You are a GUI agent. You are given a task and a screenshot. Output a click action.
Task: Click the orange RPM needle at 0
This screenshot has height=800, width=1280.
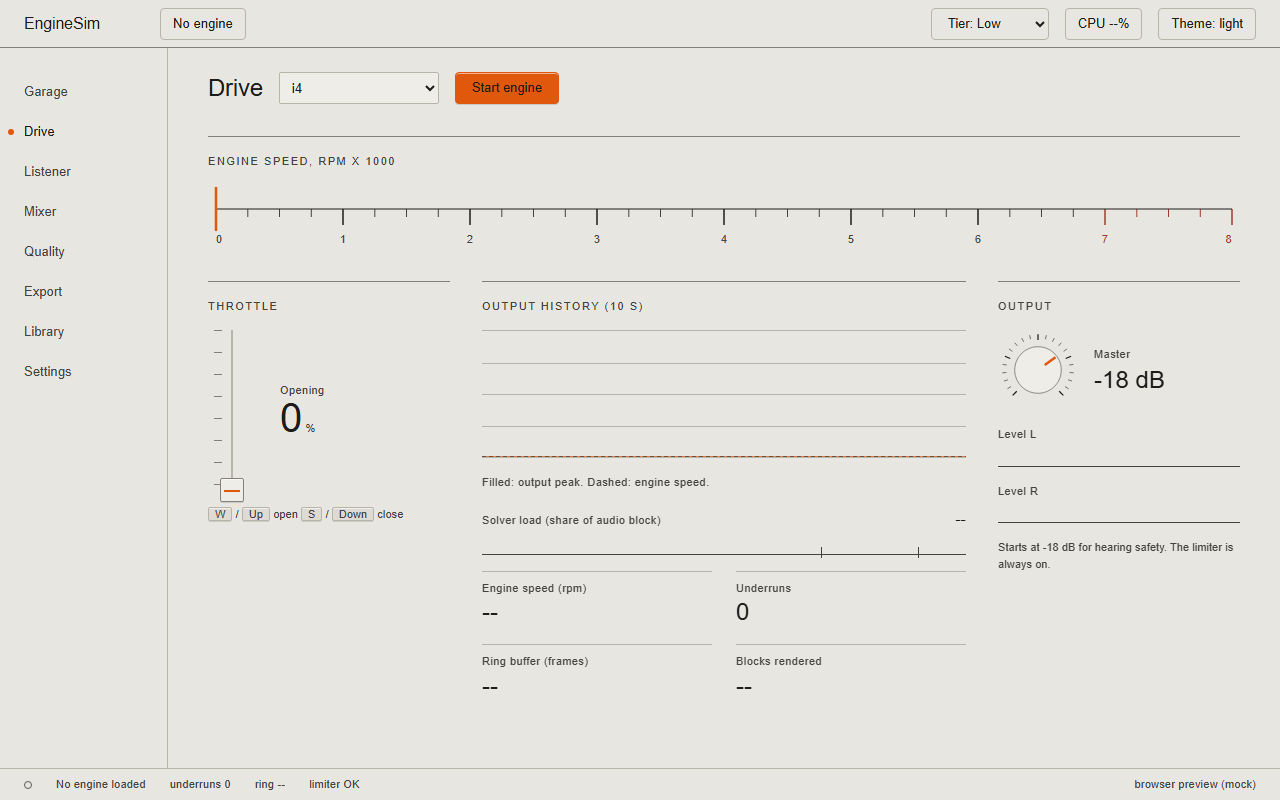(216, 209)
